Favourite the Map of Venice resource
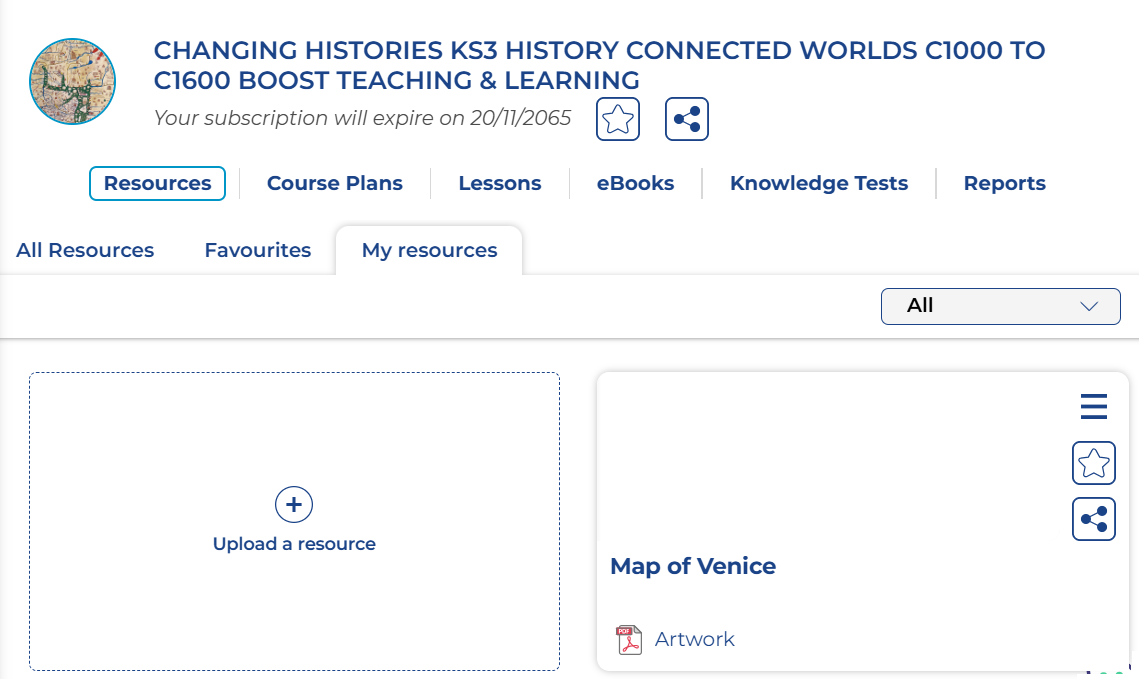The width and height of the screenshot is (1139, 679). [1094, 464]
